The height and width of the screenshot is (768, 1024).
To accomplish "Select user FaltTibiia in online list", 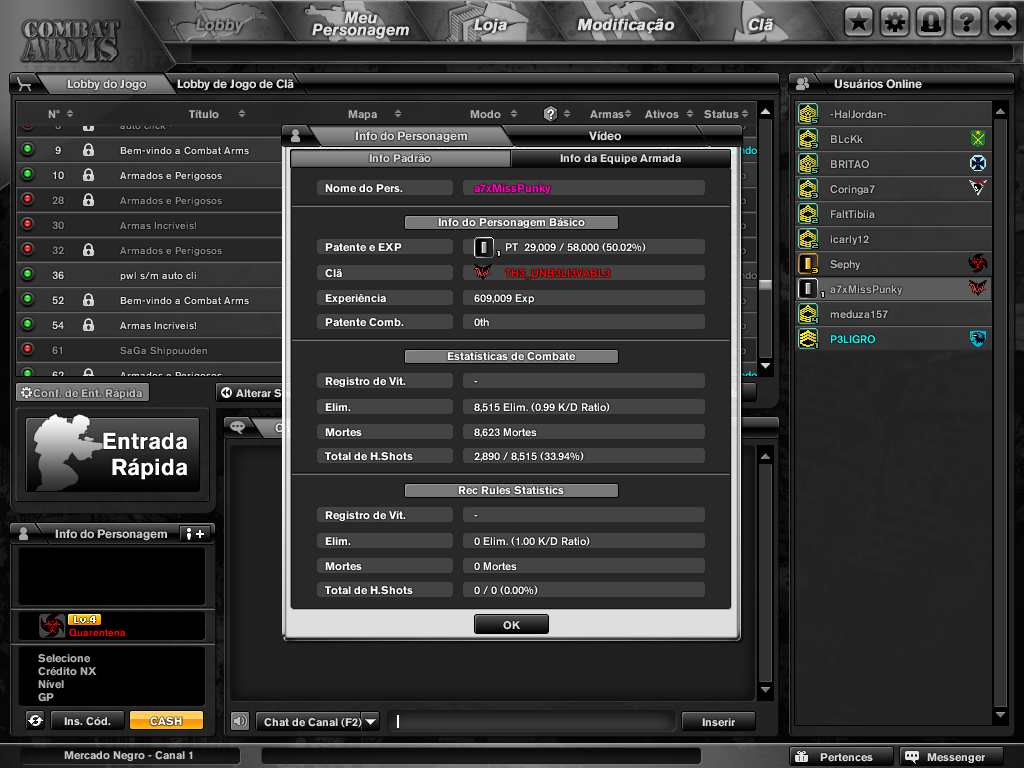I will (893, 214).
